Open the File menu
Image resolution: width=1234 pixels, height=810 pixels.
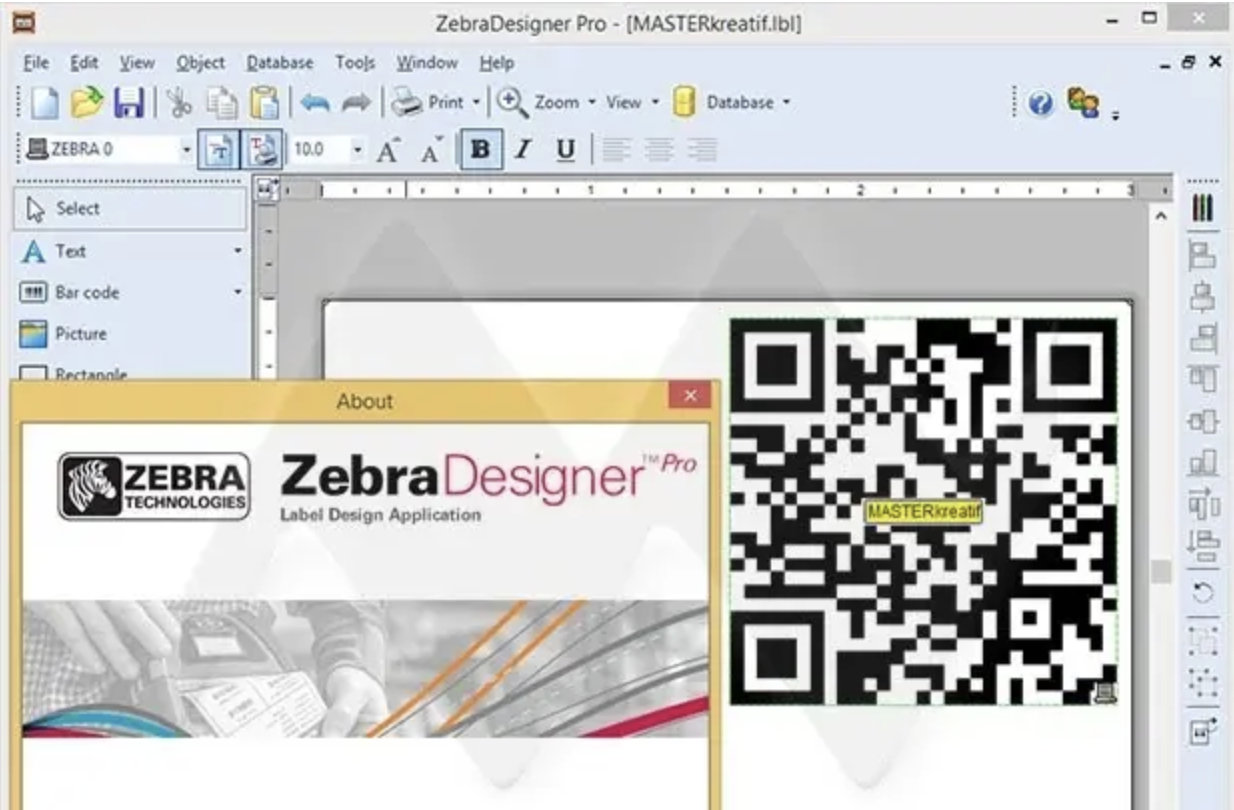coord(35,63)
